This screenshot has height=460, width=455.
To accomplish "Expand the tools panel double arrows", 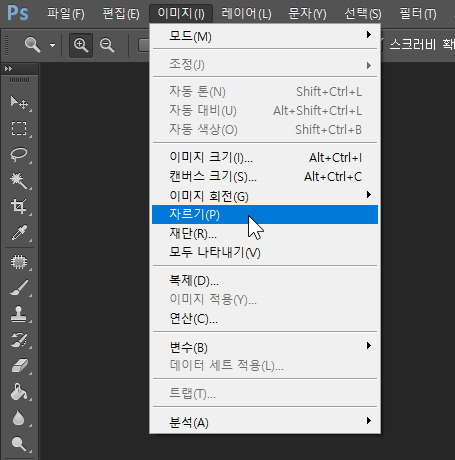I will click(8, 69).
